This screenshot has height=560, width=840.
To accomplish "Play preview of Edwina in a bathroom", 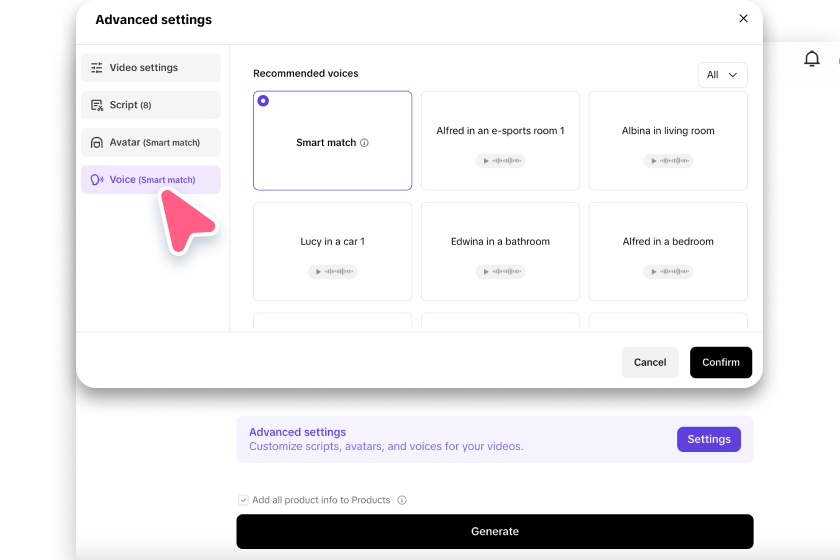I will pyautogui.click(x=500, y=272).
